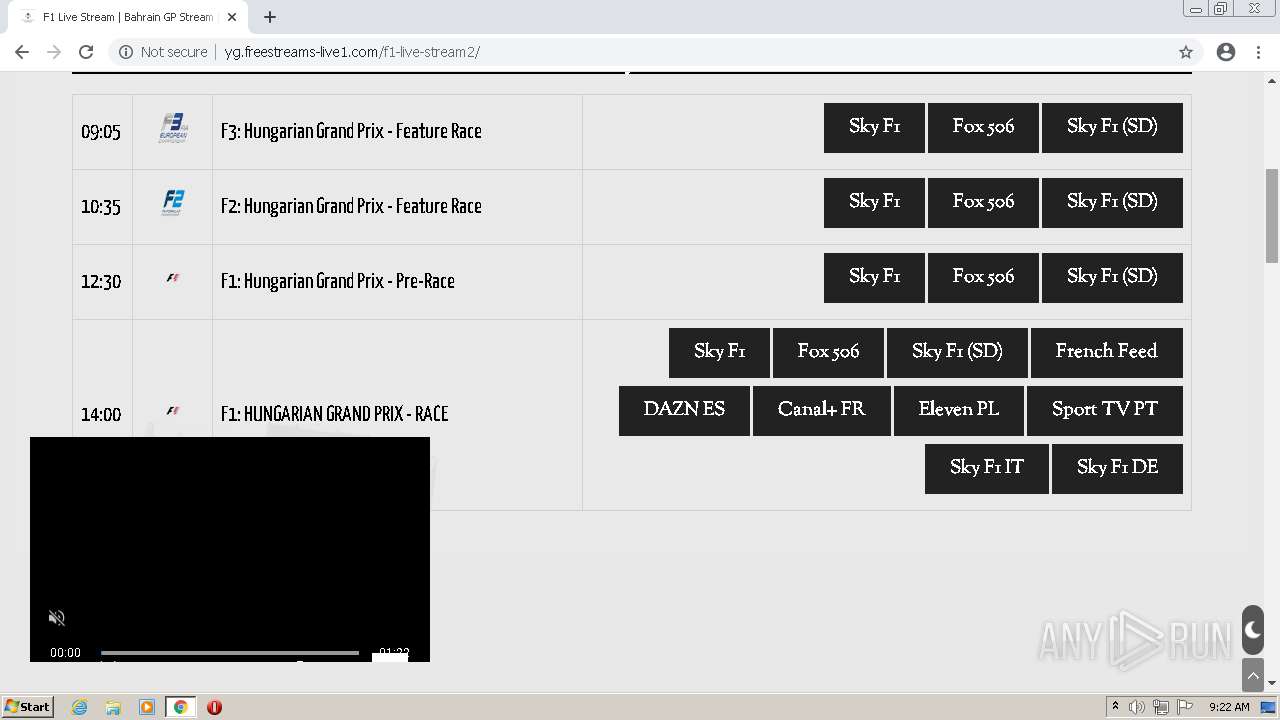
Task: Click F1: HUNGARIAN GRAND PRIX - RACE text
Action: pos(334,414)
